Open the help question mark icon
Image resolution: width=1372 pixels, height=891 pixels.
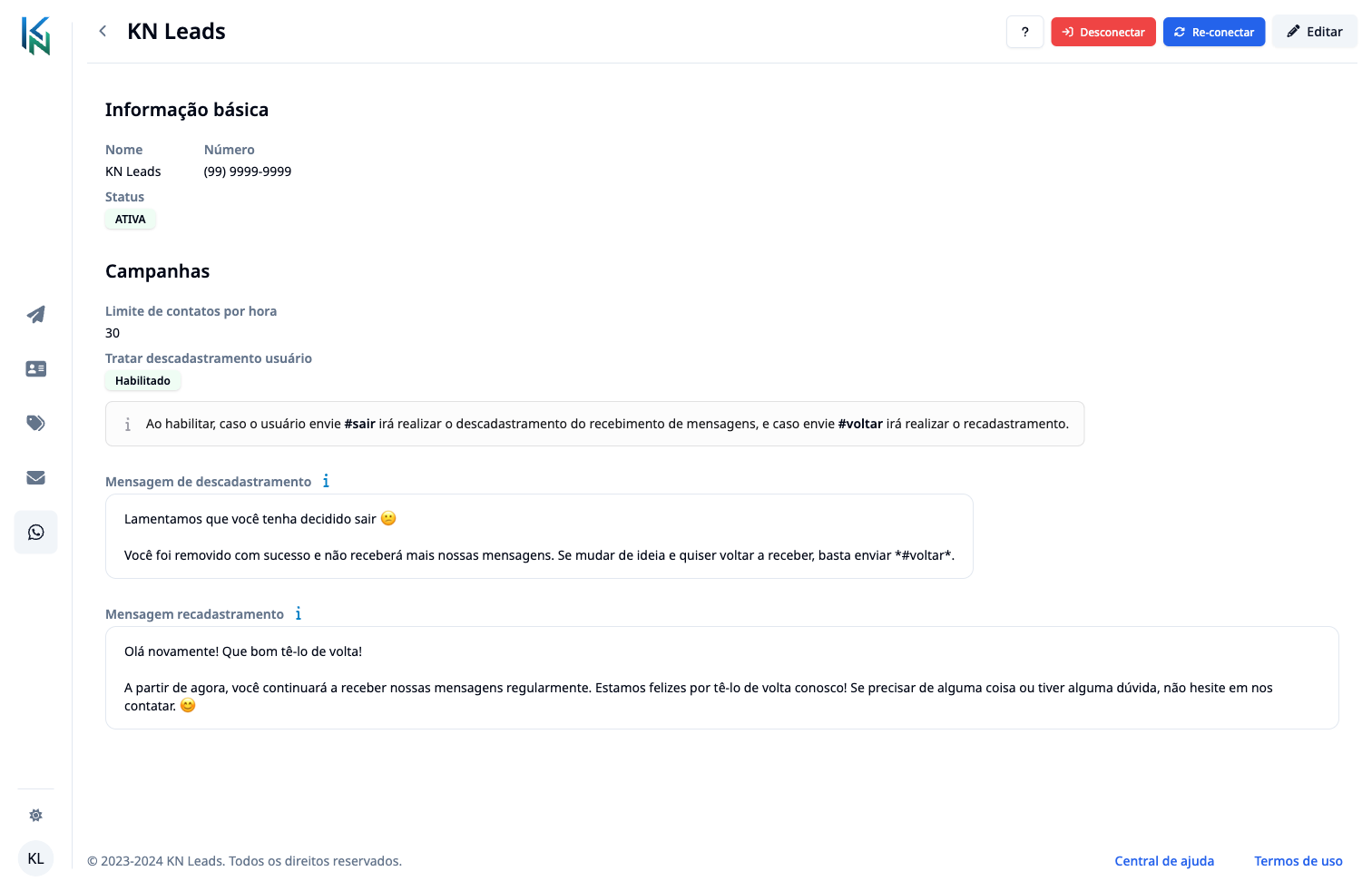tap(1024, 31)
